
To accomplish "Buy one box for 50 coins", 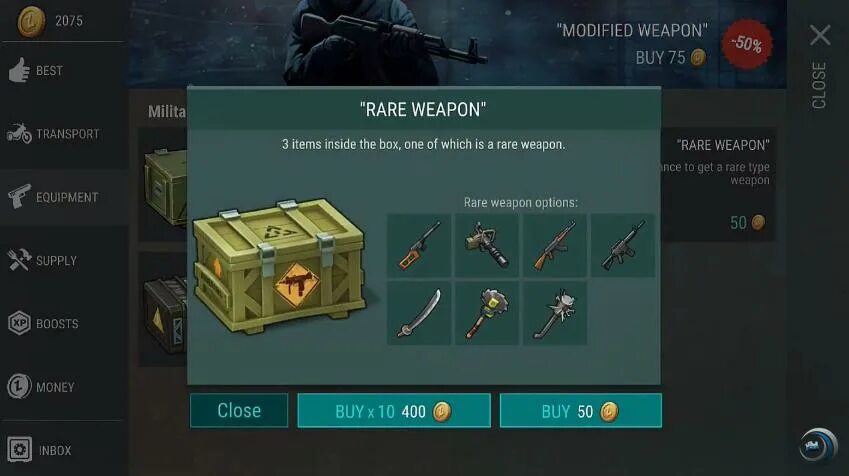I will [x=580, y=411].
